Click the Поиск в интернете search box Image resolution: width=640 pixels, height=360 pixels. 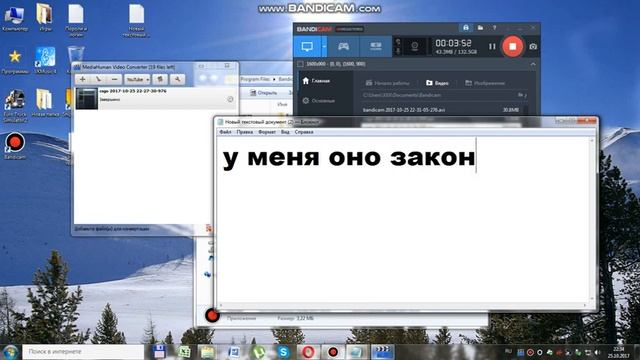(x=83, y=351)
